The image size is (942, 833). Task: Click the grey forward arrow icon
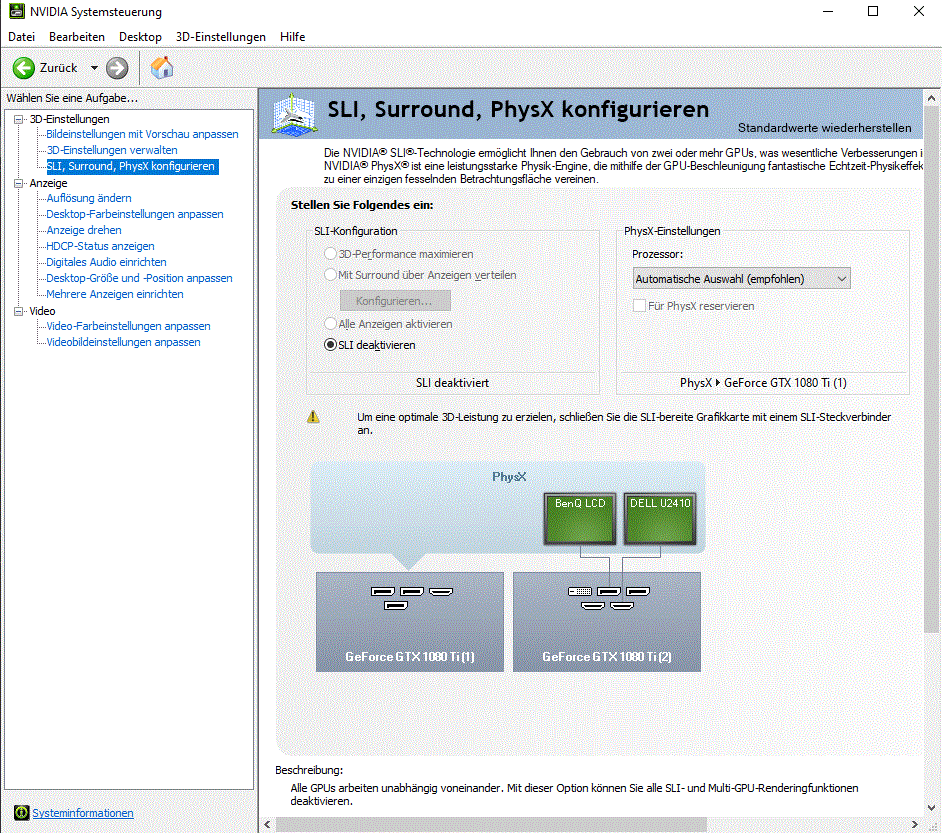coord(117,68)
